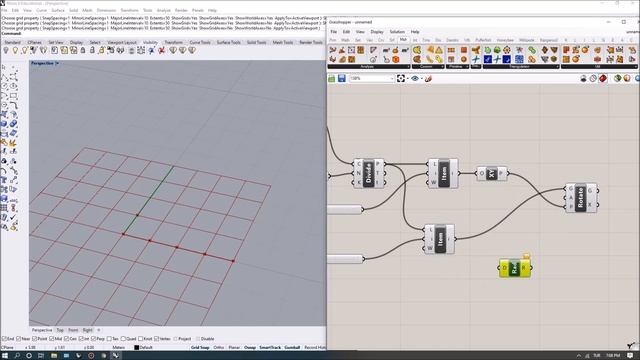Open Rhino Surface menu
This screenshot has height=360, width=640.
click(x=58, y=10)
